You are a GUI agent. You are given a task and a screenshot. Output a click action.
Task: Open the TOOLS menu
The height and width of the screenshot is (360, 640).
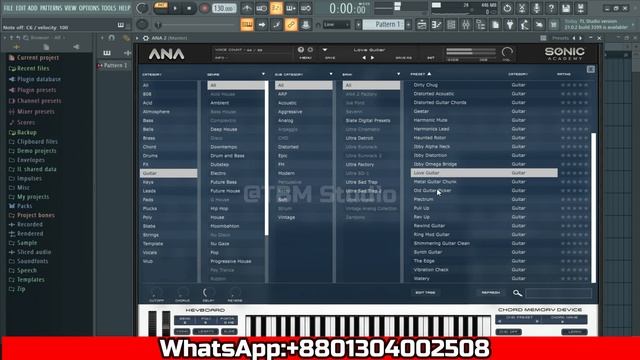[109, 8]
